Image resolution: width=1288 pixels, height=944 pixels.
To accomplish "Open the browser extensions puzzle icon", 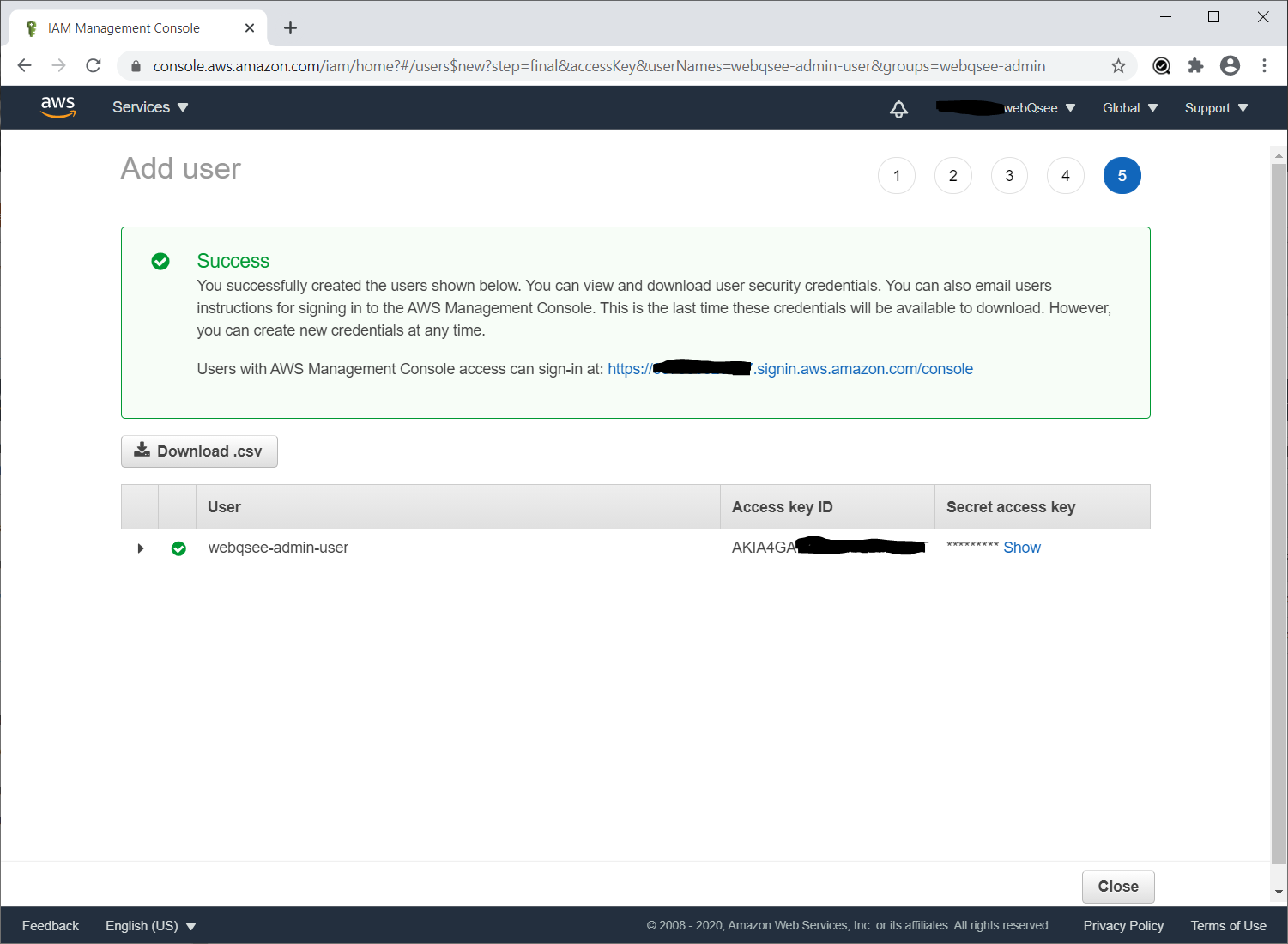I will [x=1195, y=66].
